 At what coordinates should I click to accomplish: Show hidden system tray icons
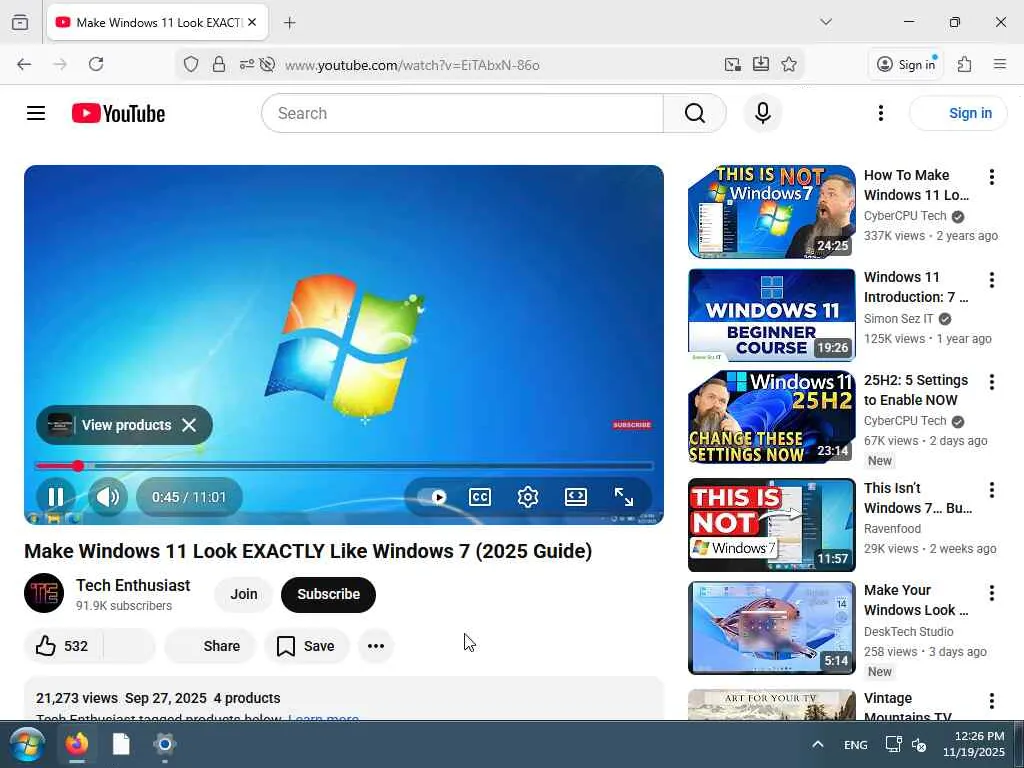(x=818, y=744)
